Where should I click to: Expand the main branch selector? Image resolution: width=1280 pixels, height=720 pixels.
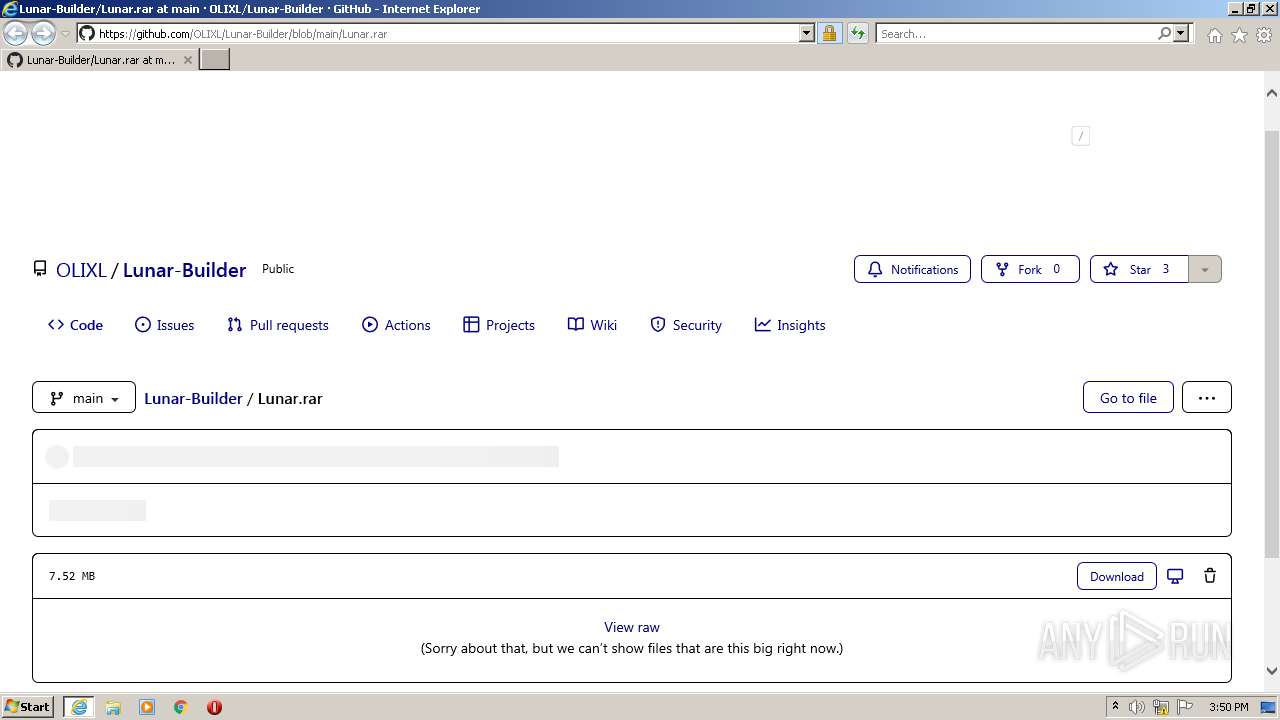click(x=84, y=397)
